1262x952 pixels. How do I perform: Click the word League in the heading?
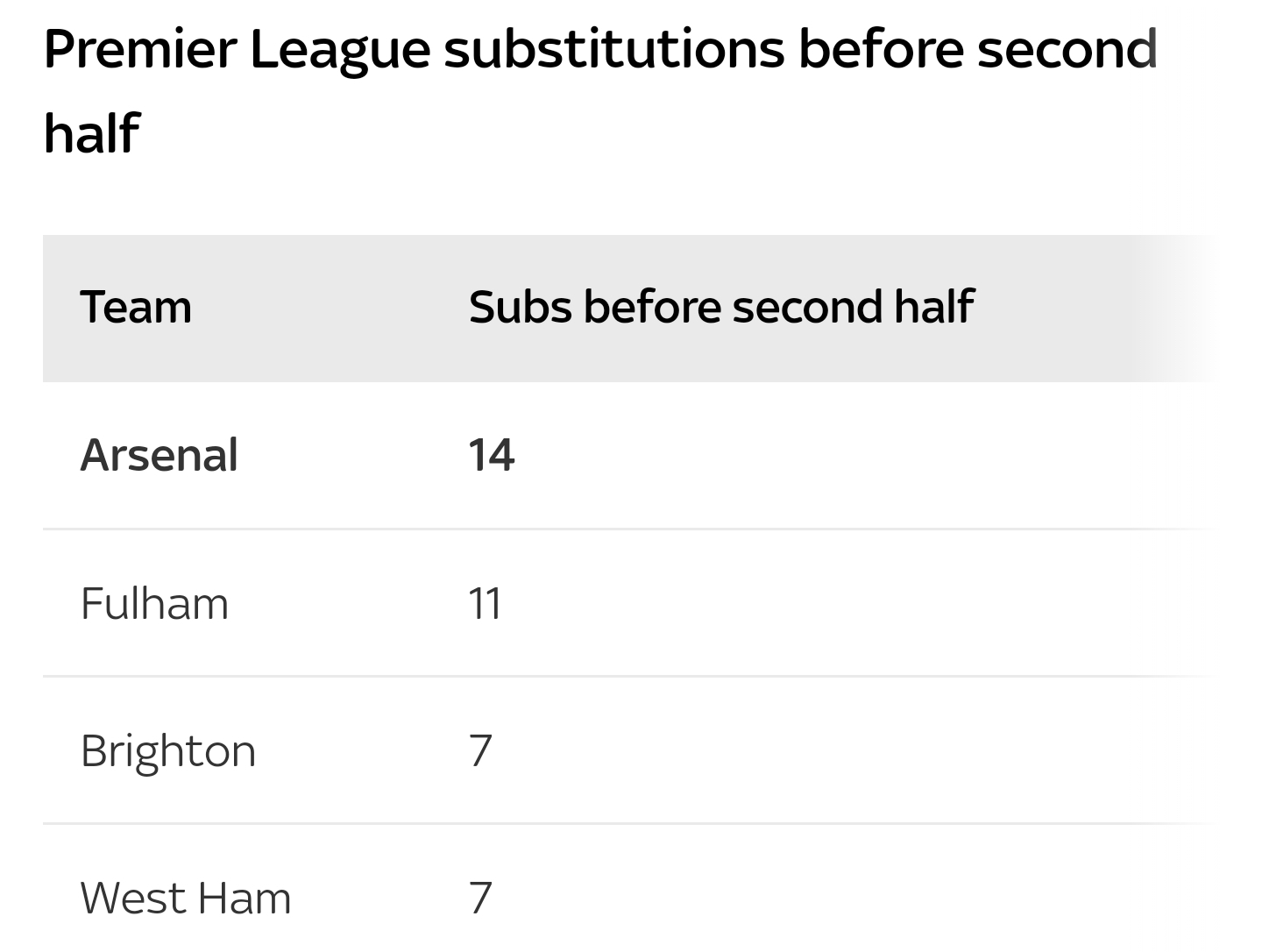(x=340, y=51)
